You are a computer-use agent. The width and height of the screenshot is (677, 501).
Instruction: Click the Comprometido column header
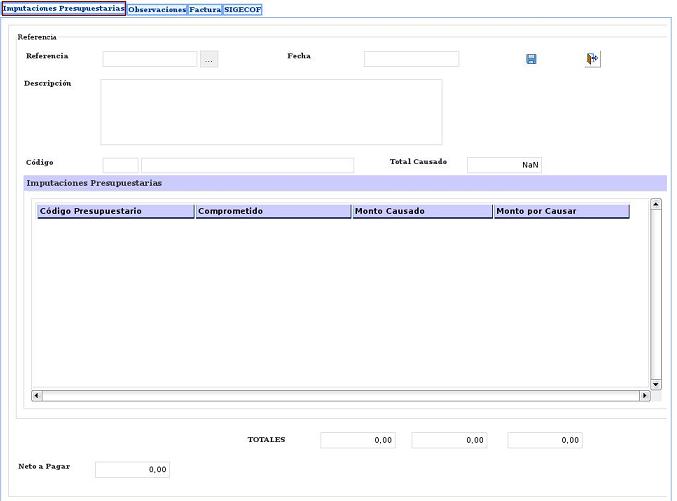pos(273,211)
